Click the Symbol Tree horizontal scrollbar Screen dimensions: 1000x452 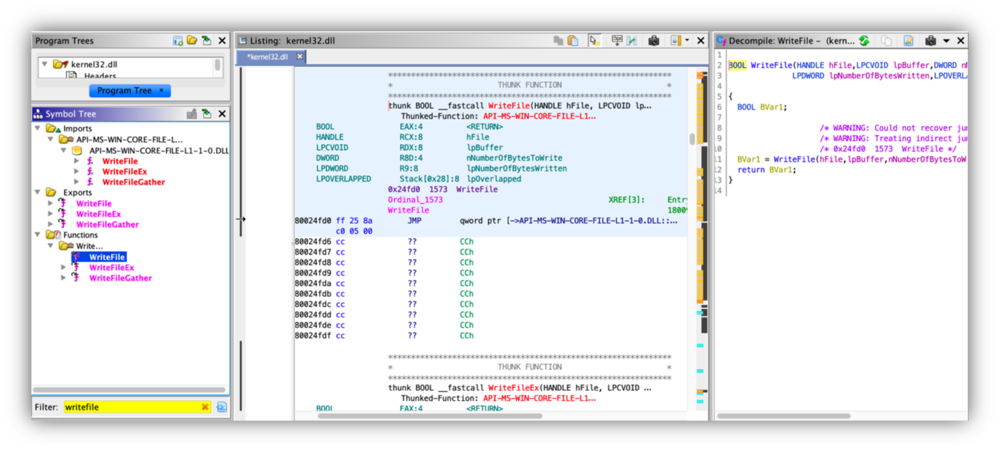[129, 390]
